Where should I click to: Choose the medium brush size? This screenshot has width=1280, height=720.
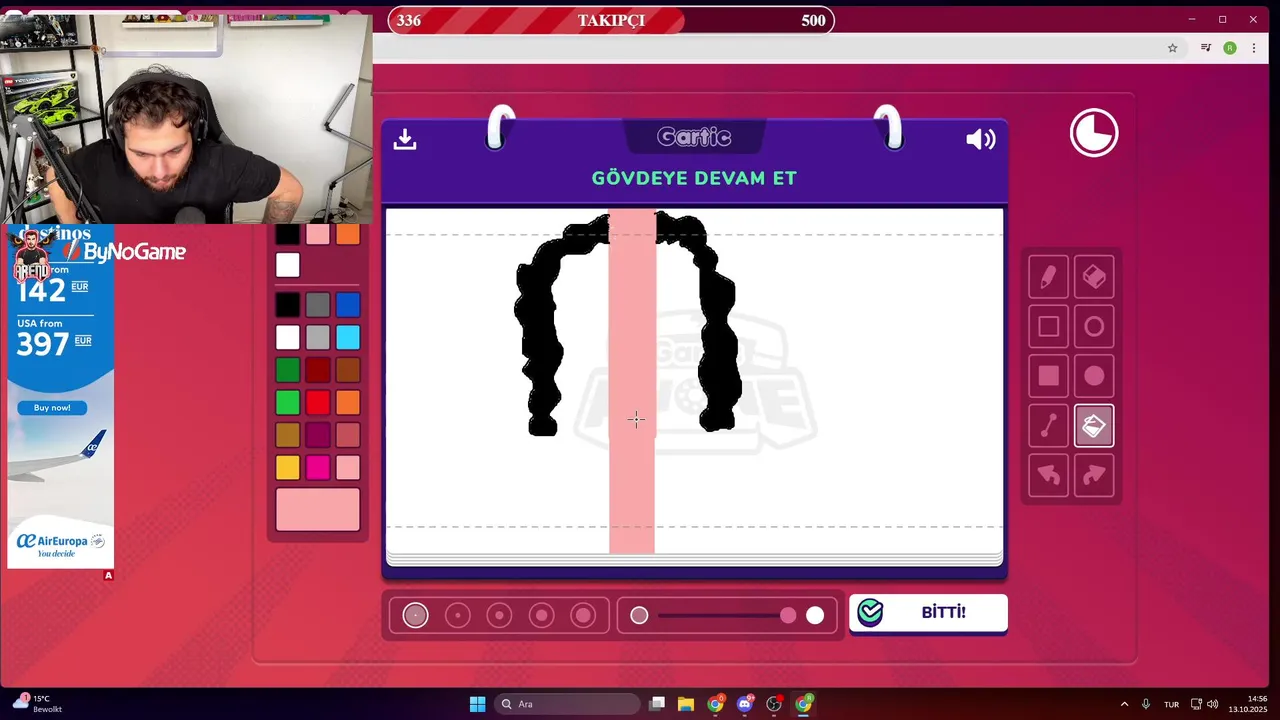click(x=499, y=616)
